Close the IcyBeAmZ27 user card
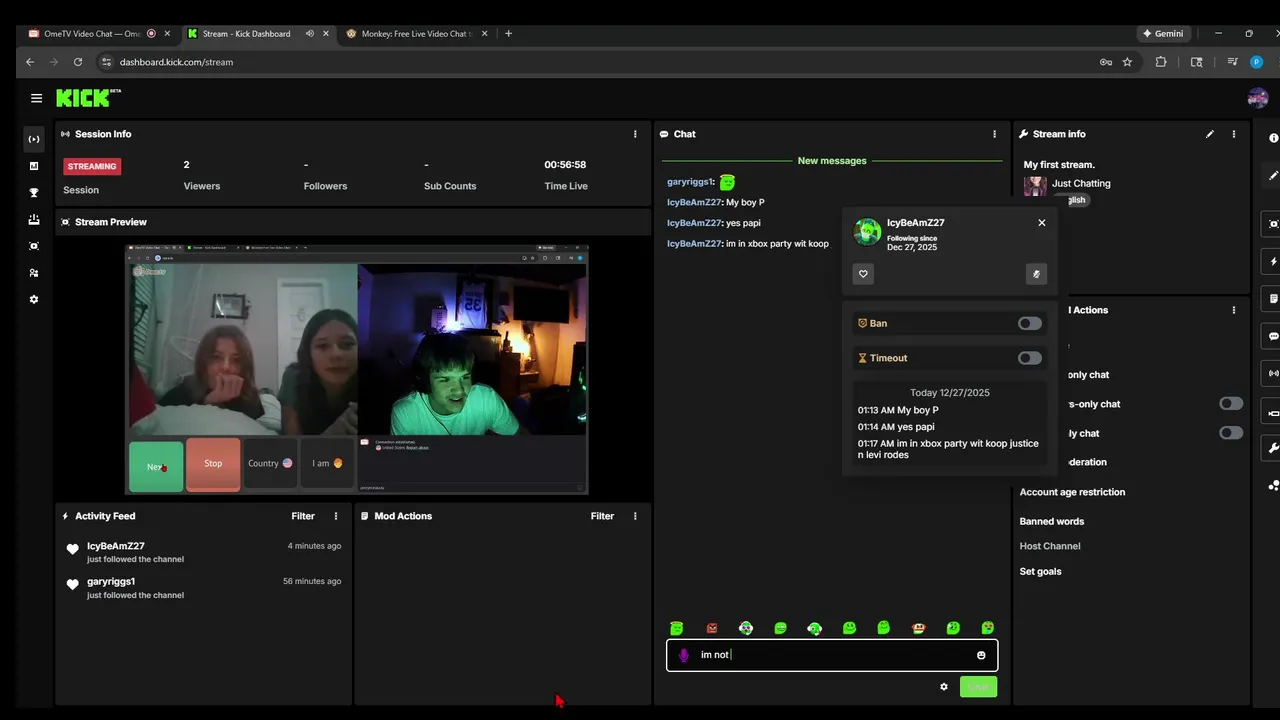 click(1042, 223)
